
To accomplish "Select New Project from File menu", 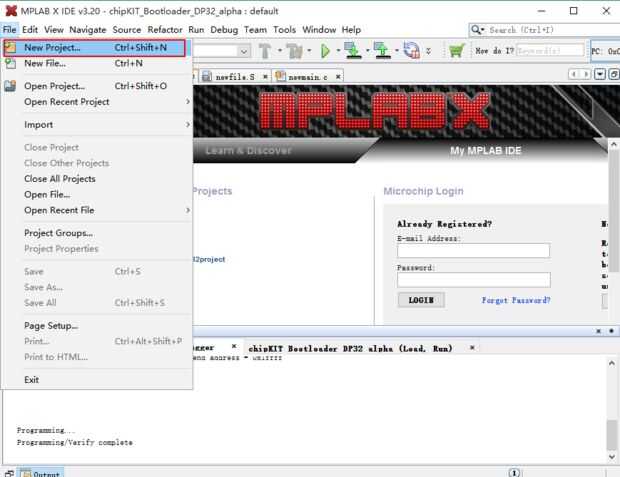I will pos(94,48).
